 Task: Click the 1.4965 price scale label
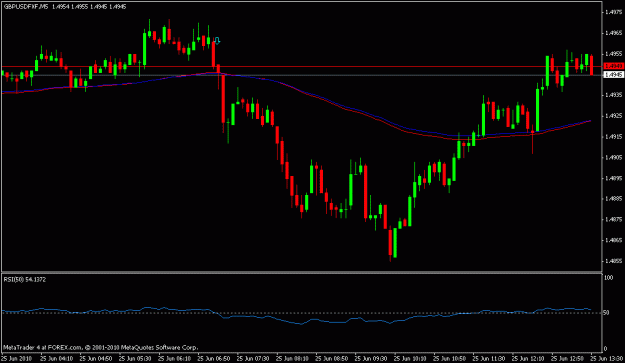(613, 33)
